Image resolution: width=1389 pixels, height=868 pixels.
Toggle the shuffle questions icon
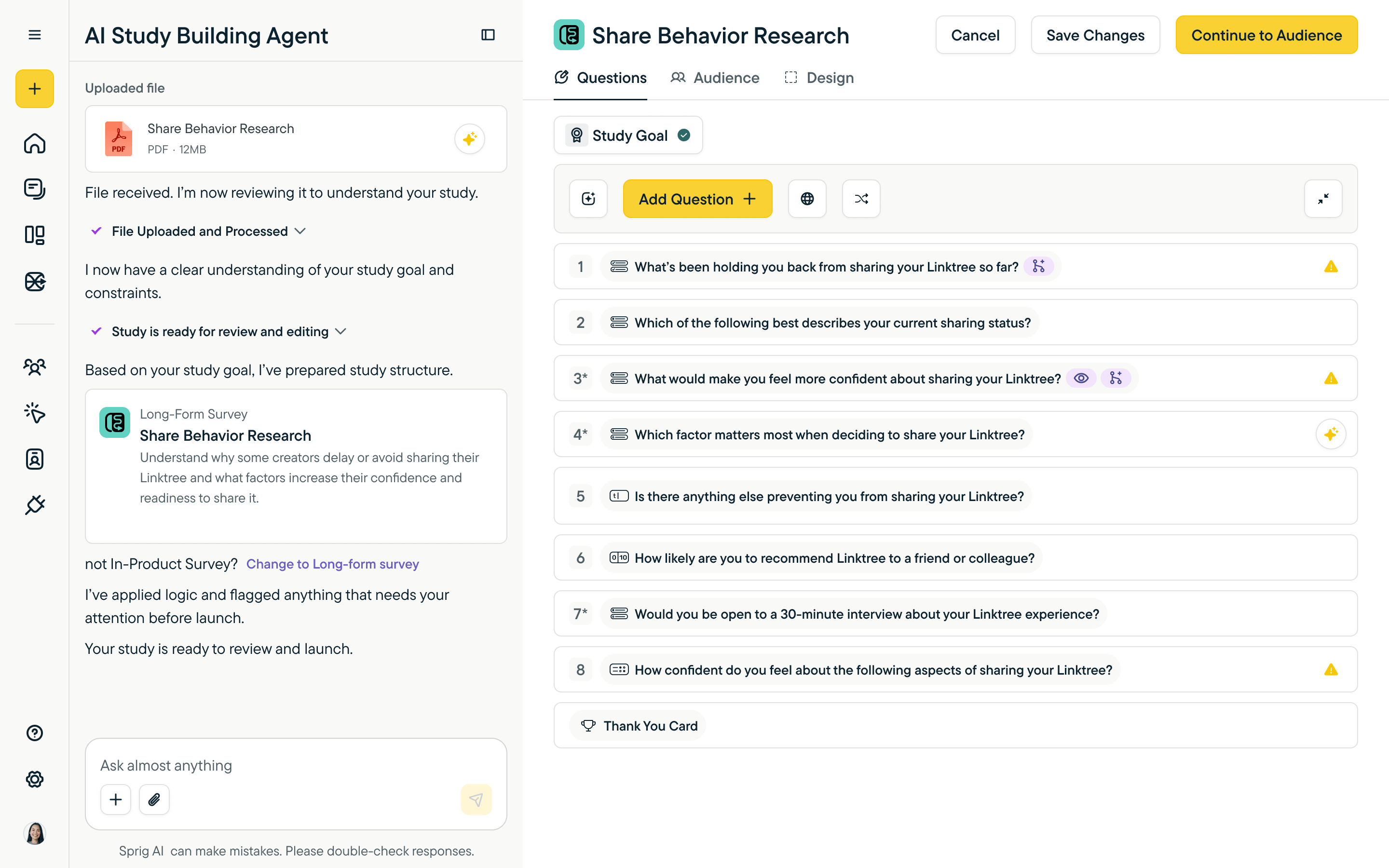pyautogui.click(x=861, y=199)
